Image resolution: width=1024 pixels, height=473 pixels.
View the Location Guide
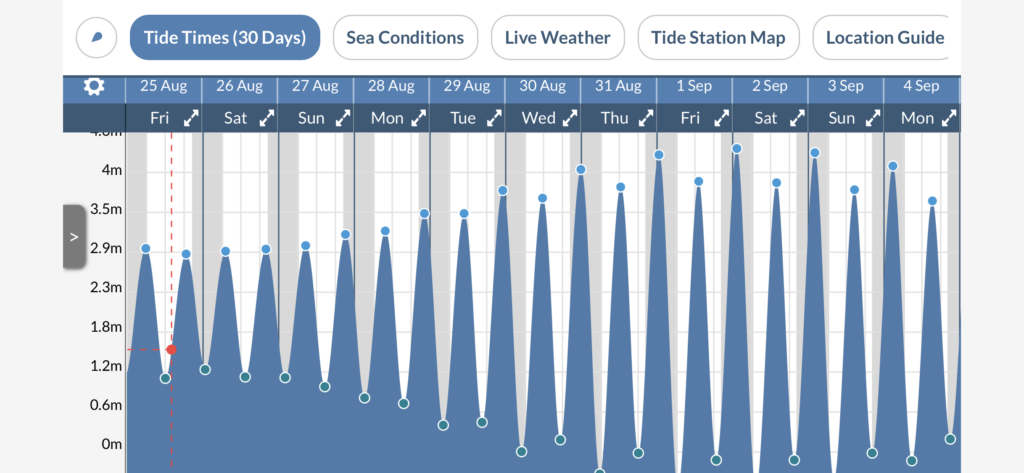pyautogui.click(x=884, y=38)
